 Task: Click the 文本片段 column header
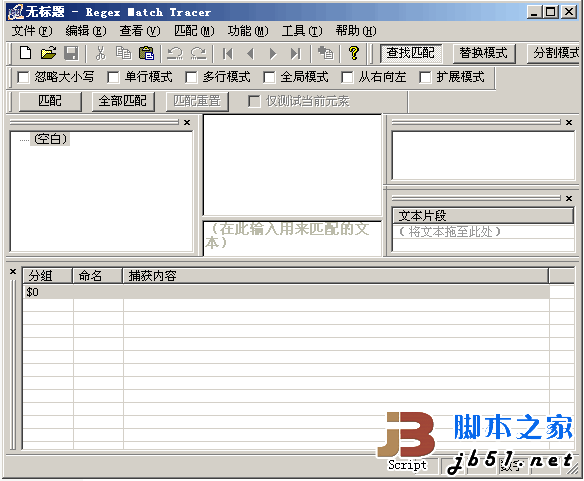click(483, 216)
